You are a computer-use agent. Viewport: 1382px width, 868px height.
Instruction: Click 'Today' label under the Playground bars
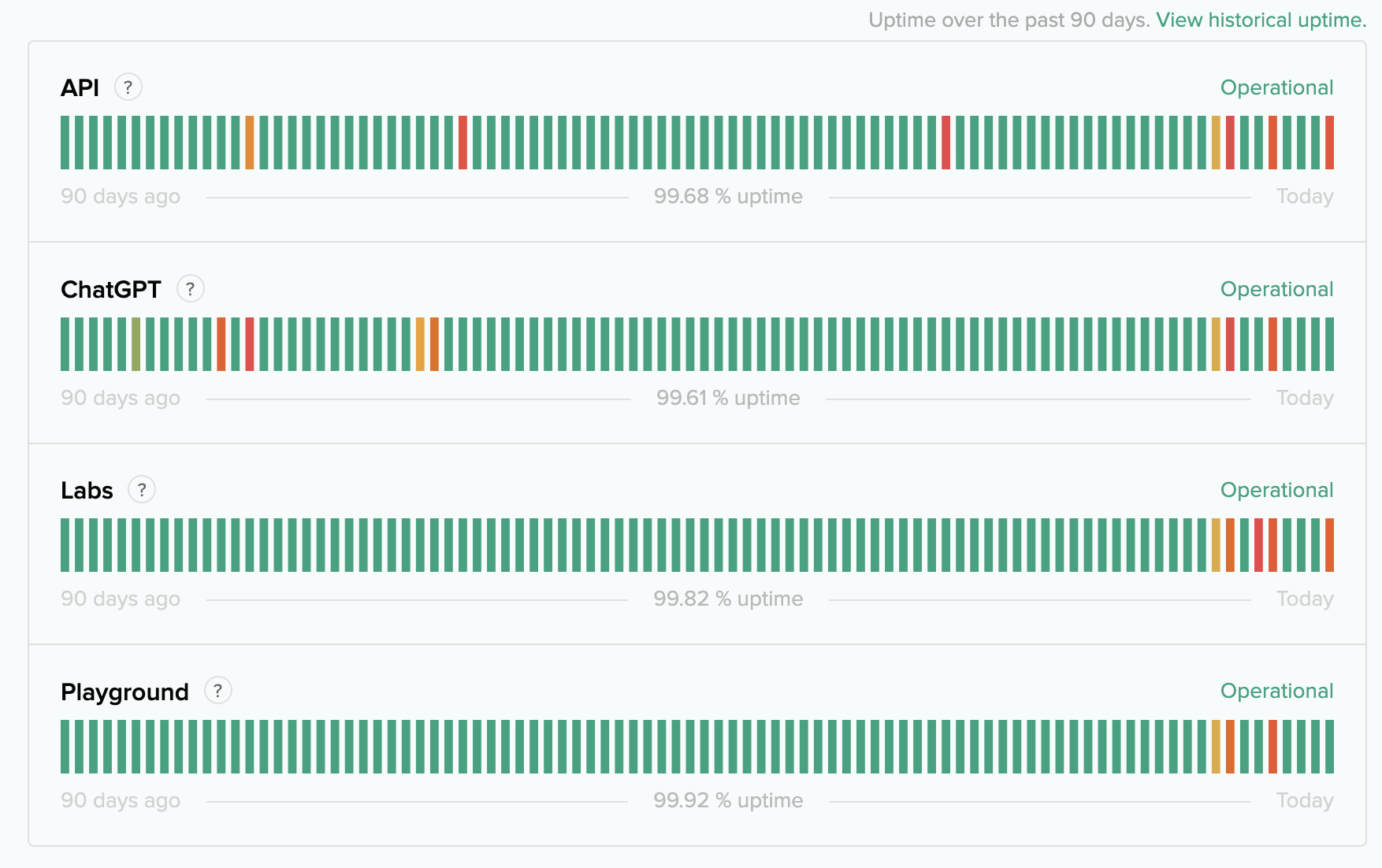click(1305, 800)
